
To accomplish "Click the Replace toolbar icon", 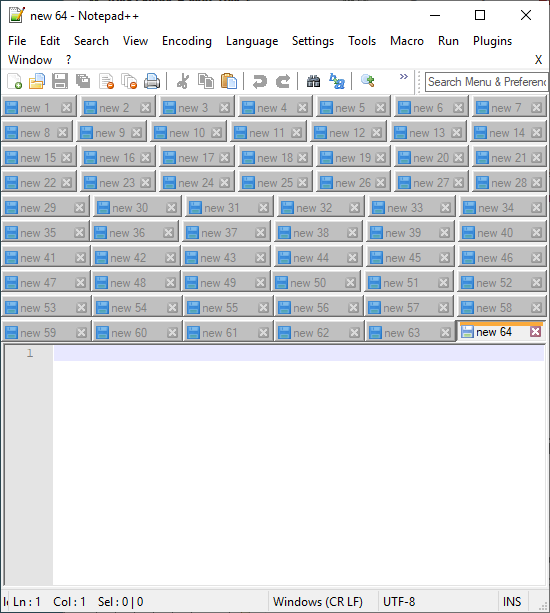I will click(x=337, y=81).
